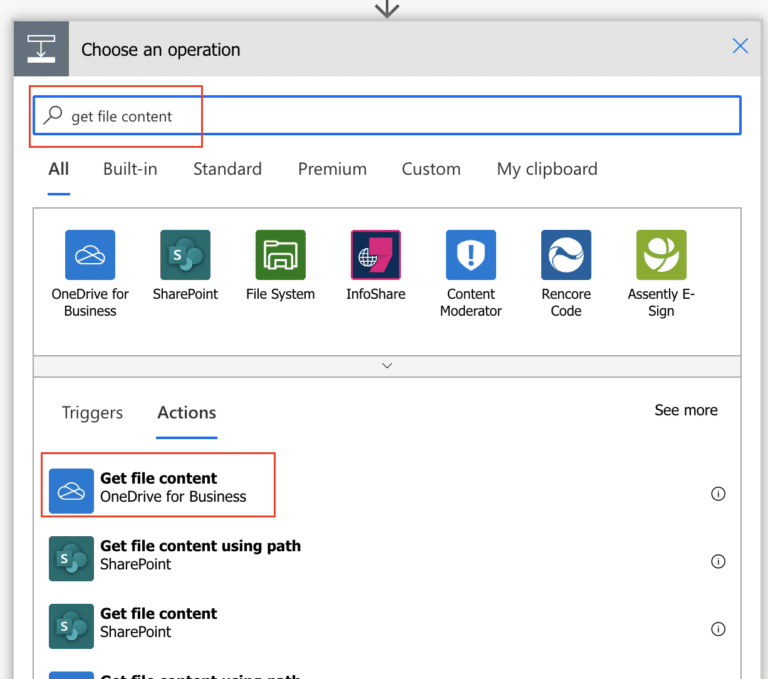768x679 pixels.
Task: Click the See more link
Action: tap(685, 410)
